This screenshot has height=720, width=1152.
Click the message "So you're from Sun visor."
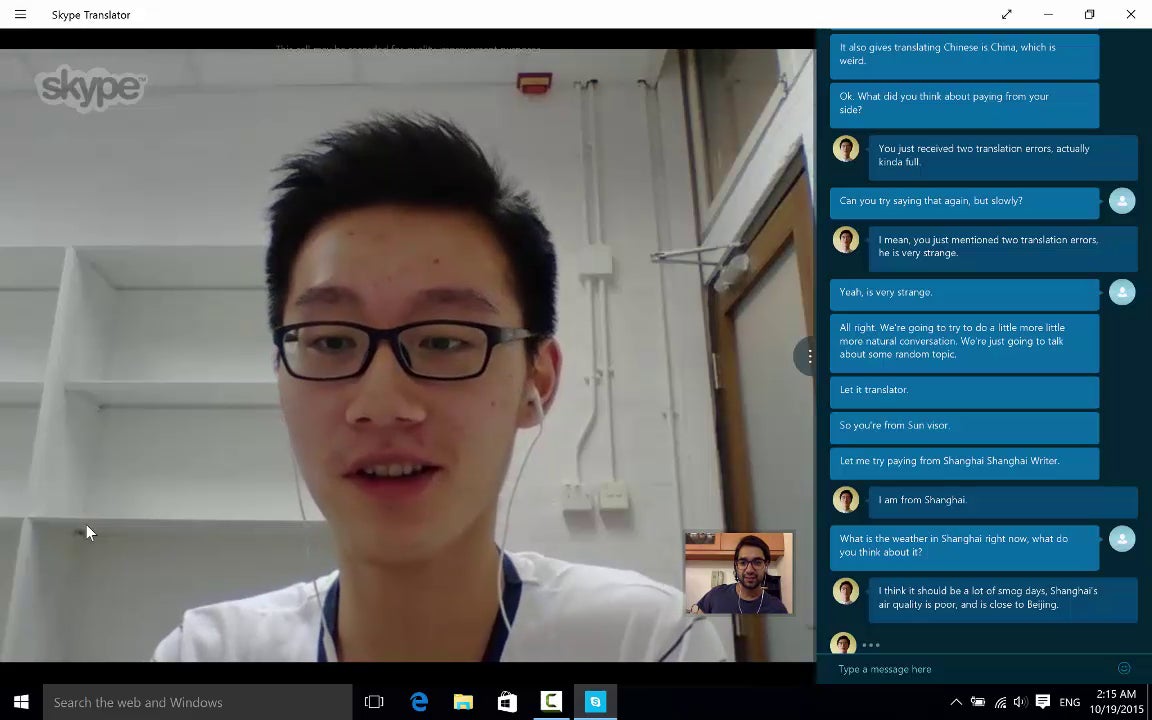[965, 426]
